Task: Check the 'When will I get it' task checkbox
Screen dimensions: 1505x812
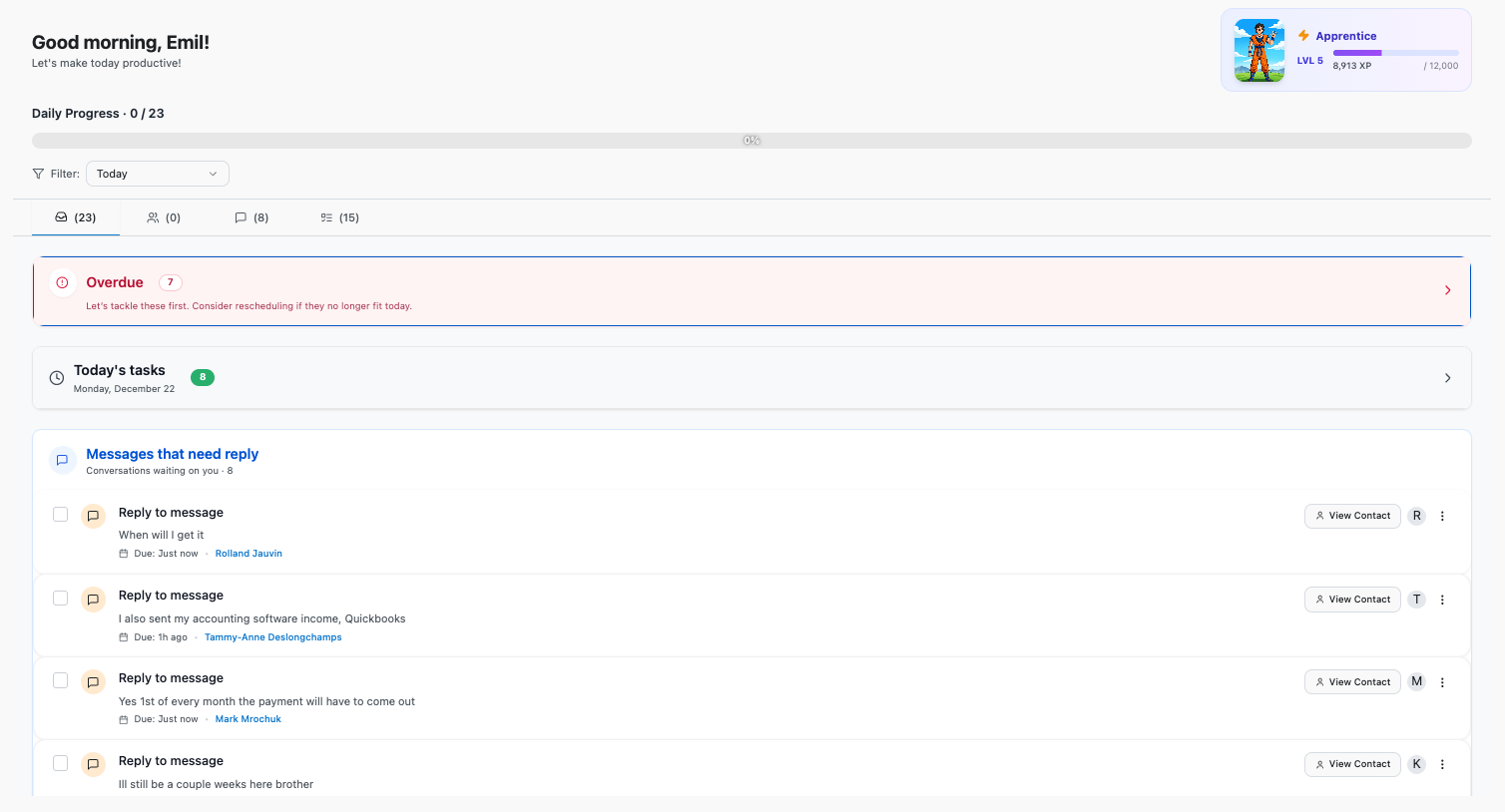Action: (x=61, y=515)
